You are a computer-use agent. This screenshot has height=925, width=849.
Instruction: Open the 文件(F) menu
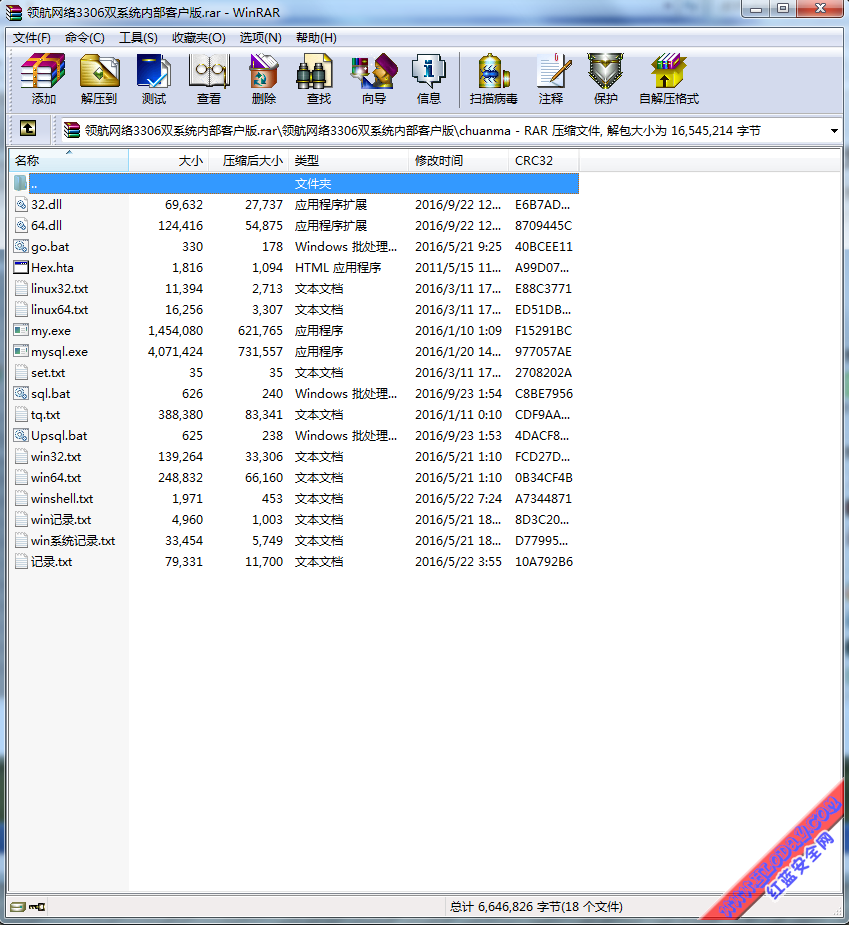point(32,38)
